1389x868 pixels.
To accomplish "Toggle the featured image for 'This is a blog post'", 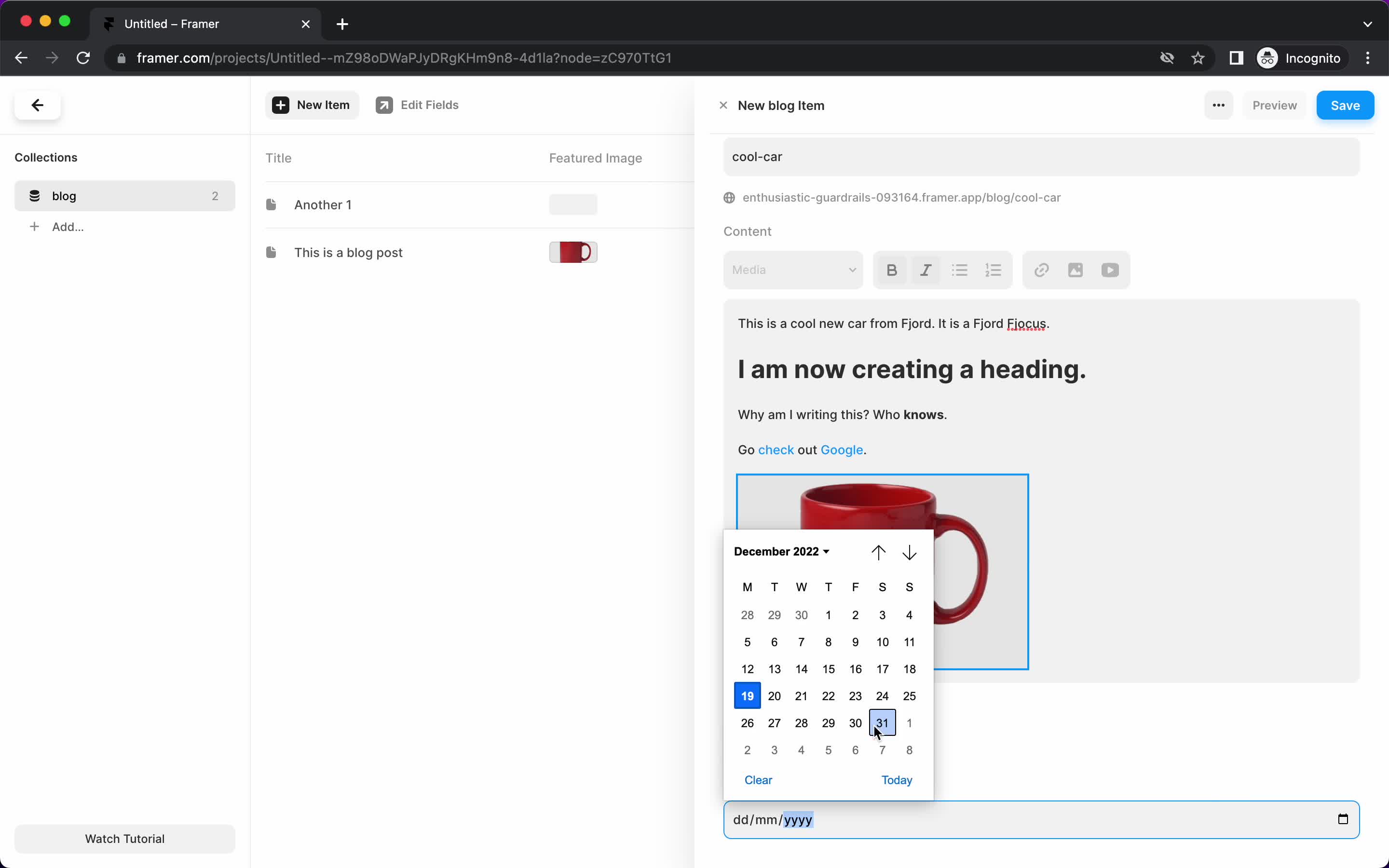I will [x=573, y=252].
